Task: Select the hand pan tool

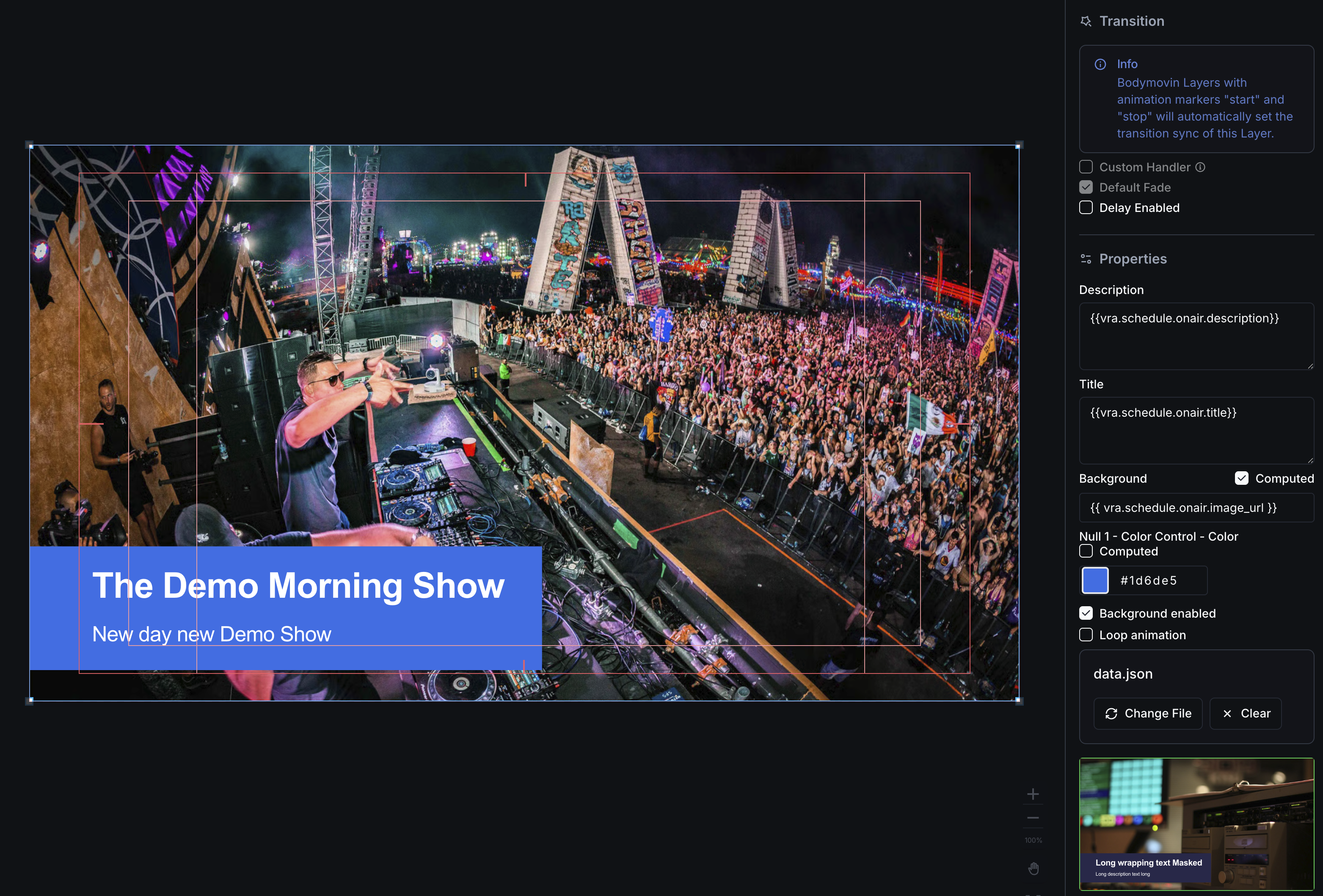Action: click(1033, 869)
